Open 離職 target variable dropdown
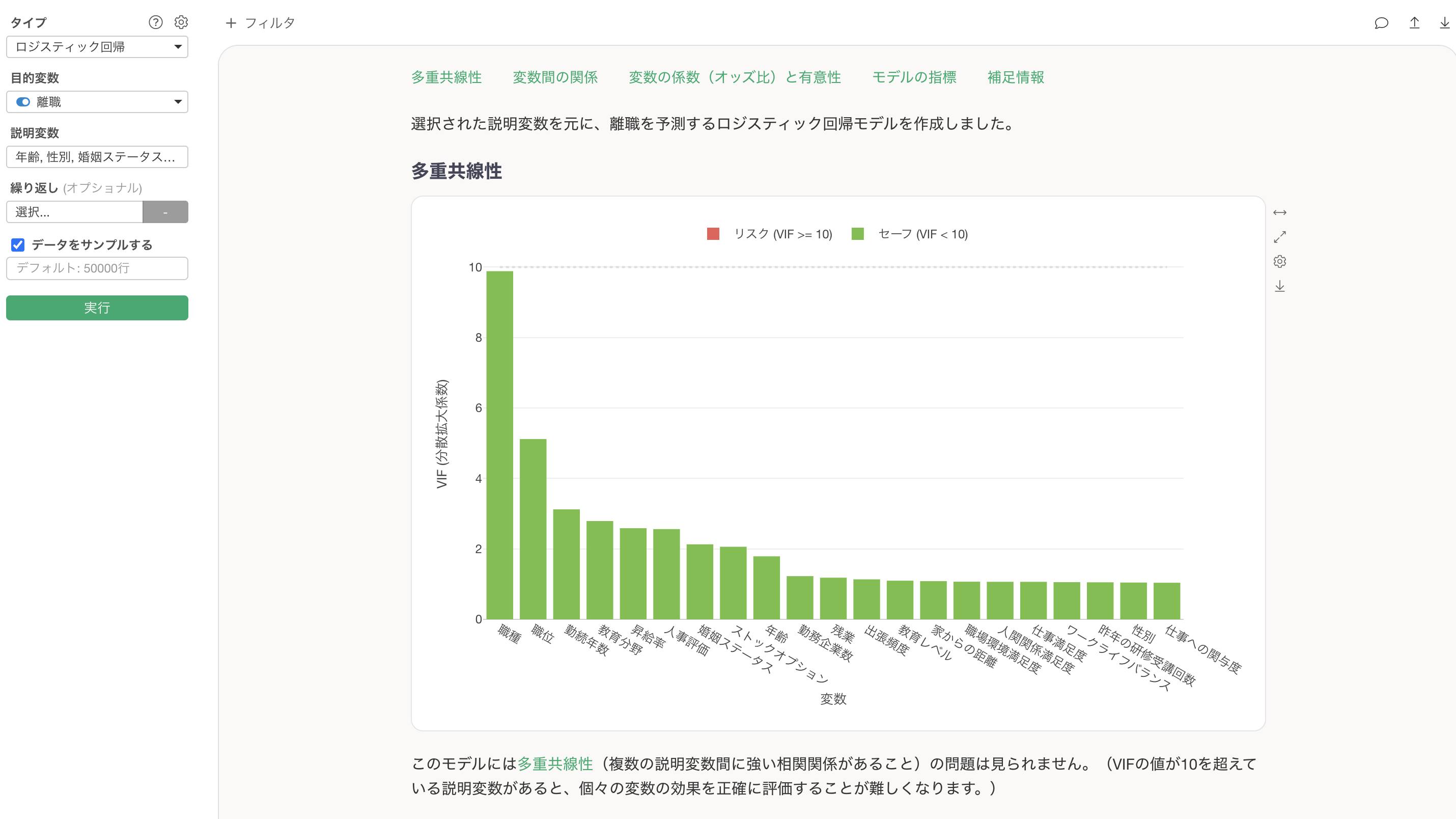 (x=97, y=102)
